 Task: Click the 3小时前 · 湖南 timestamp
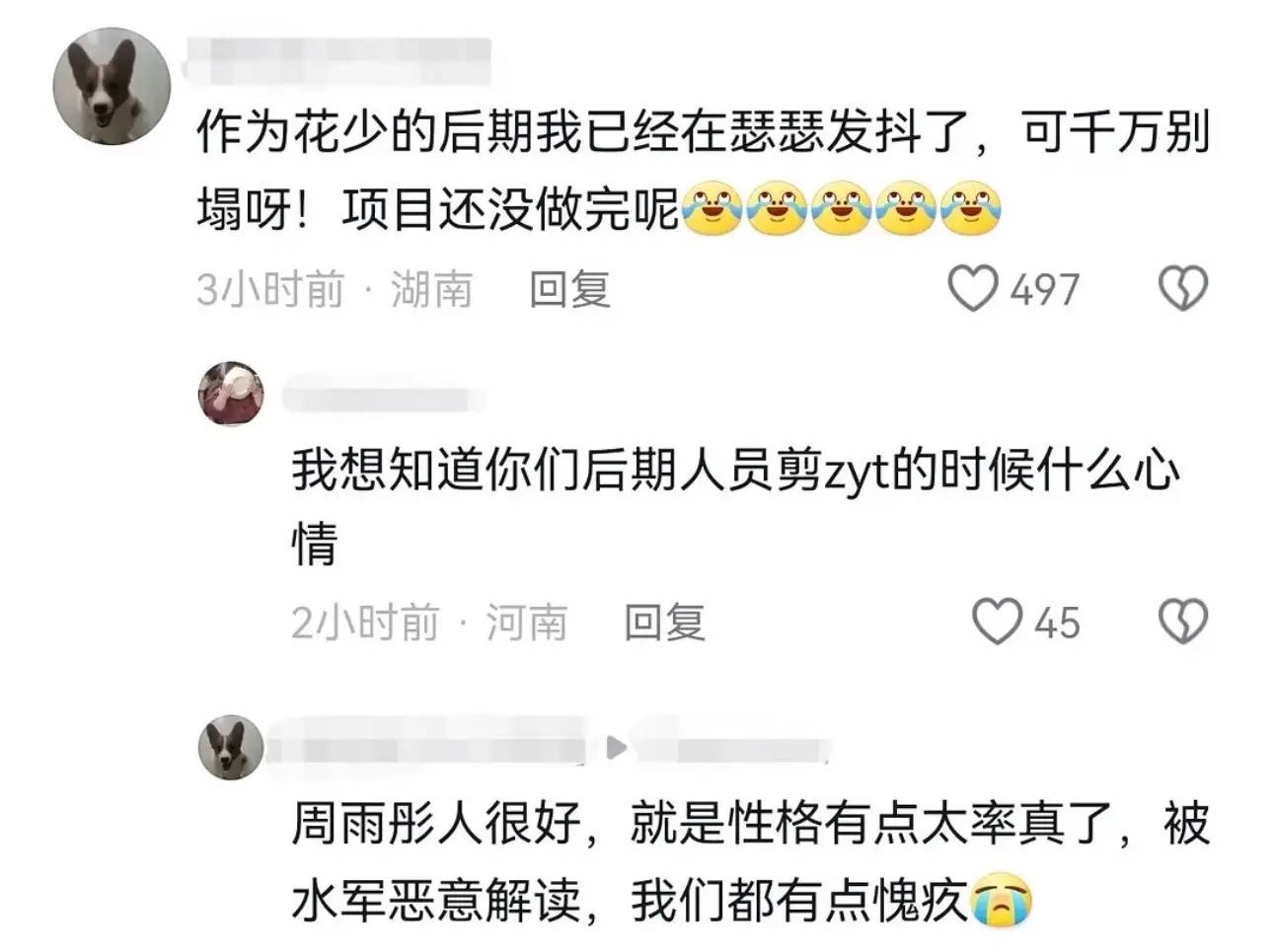click(x=335, y=289)
